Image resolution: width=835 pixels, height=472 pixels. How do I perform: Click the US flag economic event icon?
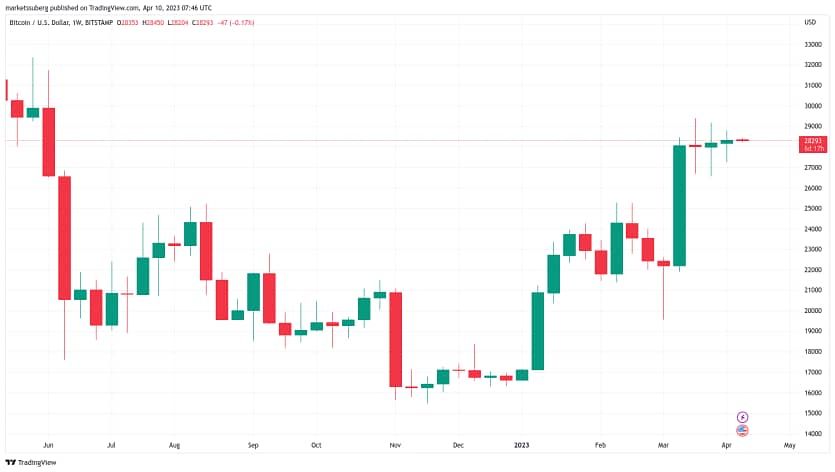[x=742, y=430]
